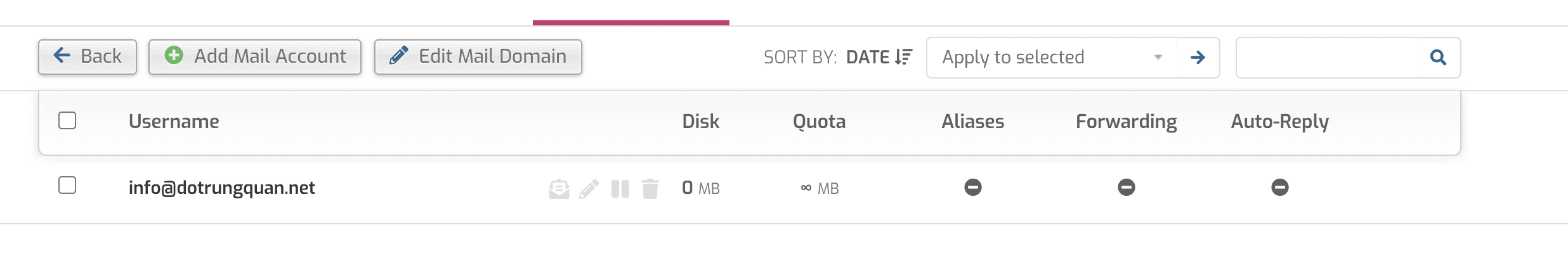Image resolution: width=1568 pixels, height=256 pixels.
Task: Check the box for info@dotrungquan.net
Action: tap(67, 185)
